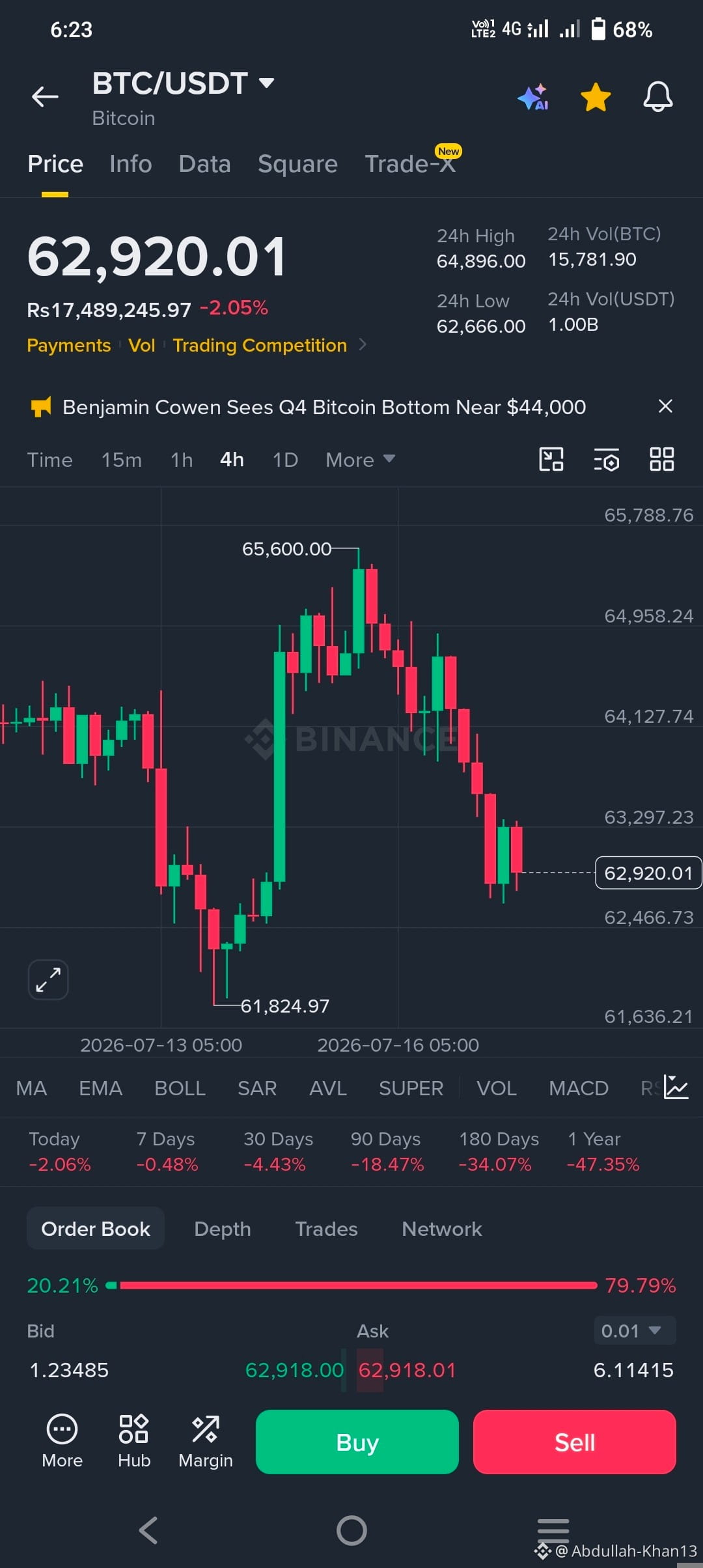Toggle the BOLL indicator
Viewport: 703px width, 1568px height.
click(x=180, y=1088)
